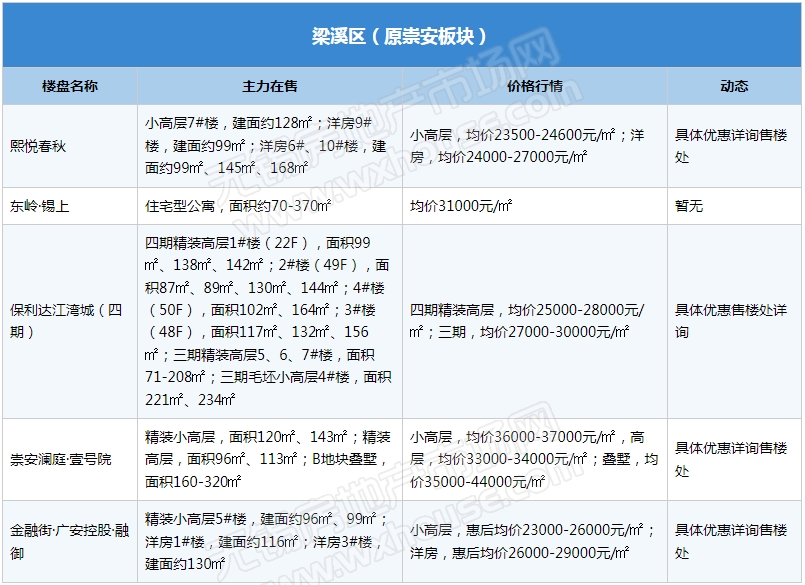
Task: Select the 楼盘名称 column header
Action: pyautogui.click(x=70, y=87)
